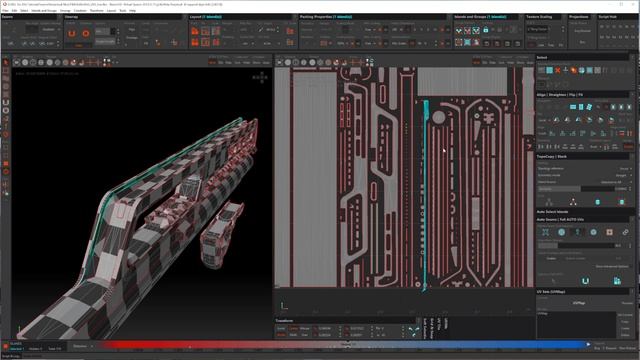
Task: Click the Auto Seams sharp edges slider
Action: (x=576, y=245)
